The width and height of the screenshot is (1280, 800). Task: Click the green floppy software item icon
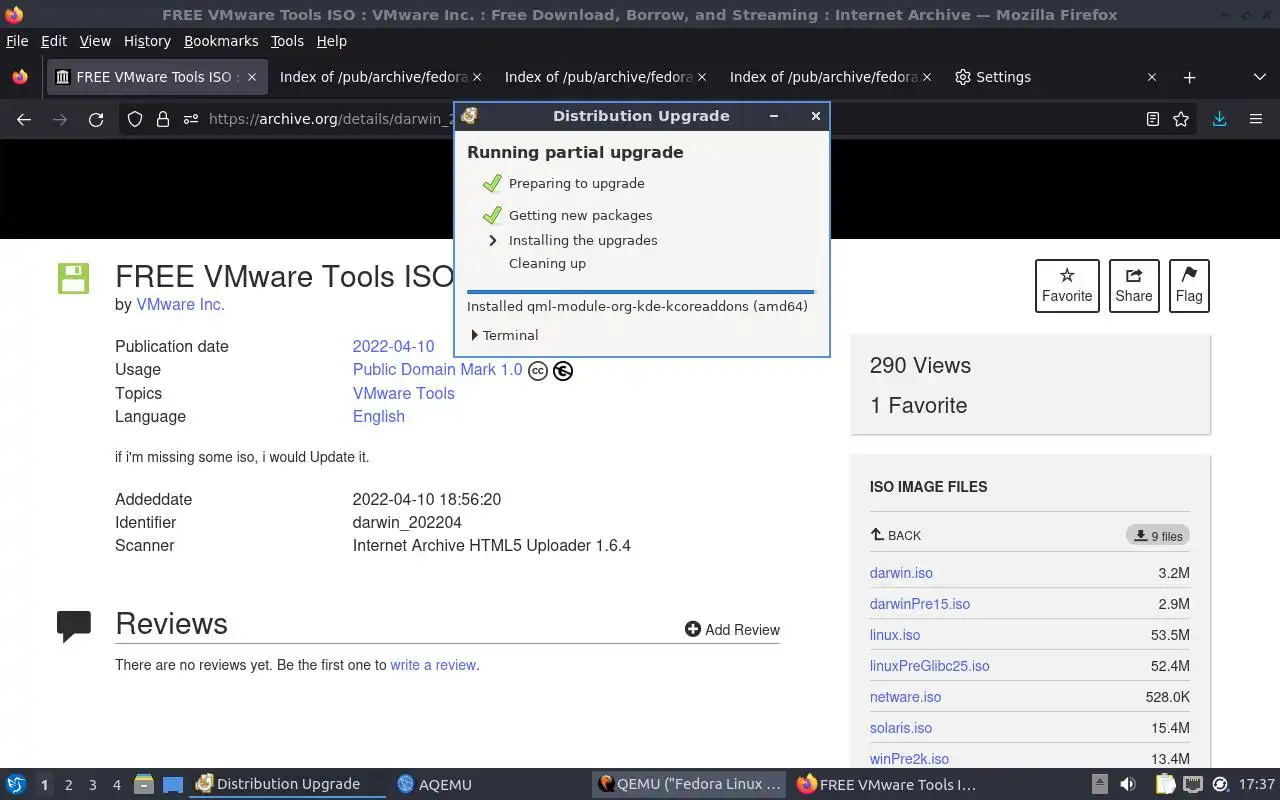coord(73,278)
